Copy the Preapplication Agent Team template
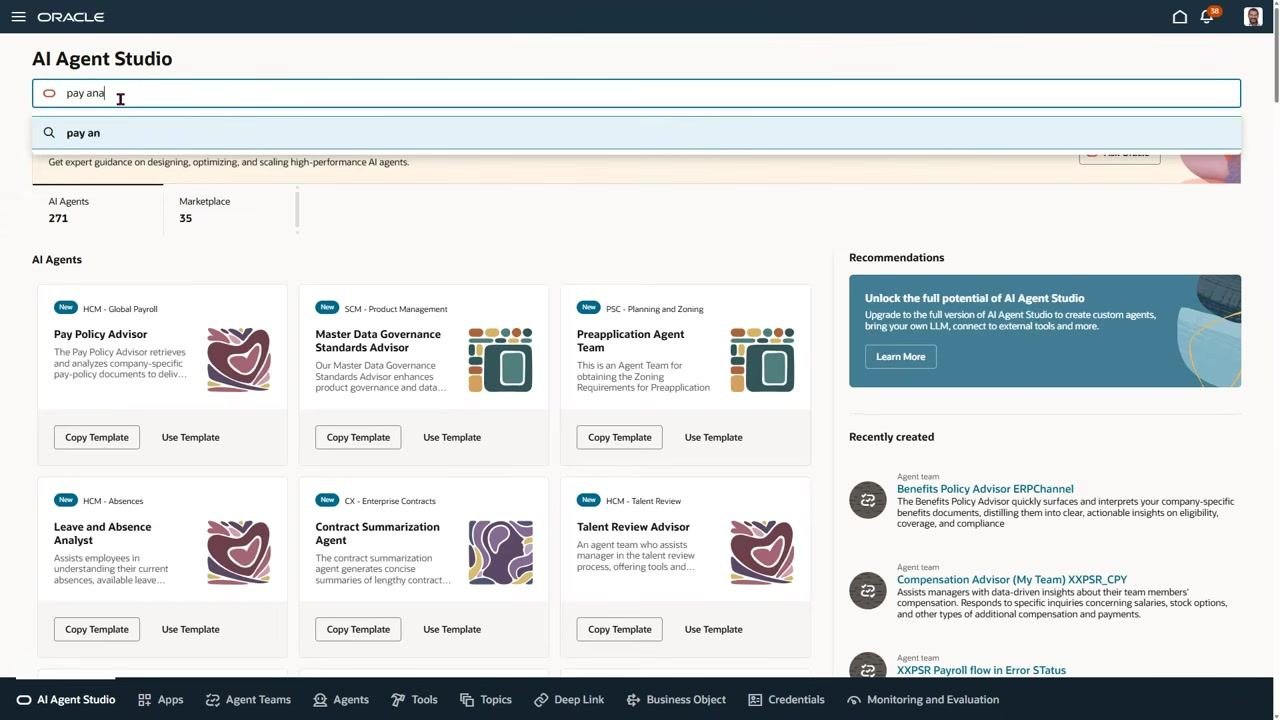This screenshot has width=1280, height=720. point(620,437)
